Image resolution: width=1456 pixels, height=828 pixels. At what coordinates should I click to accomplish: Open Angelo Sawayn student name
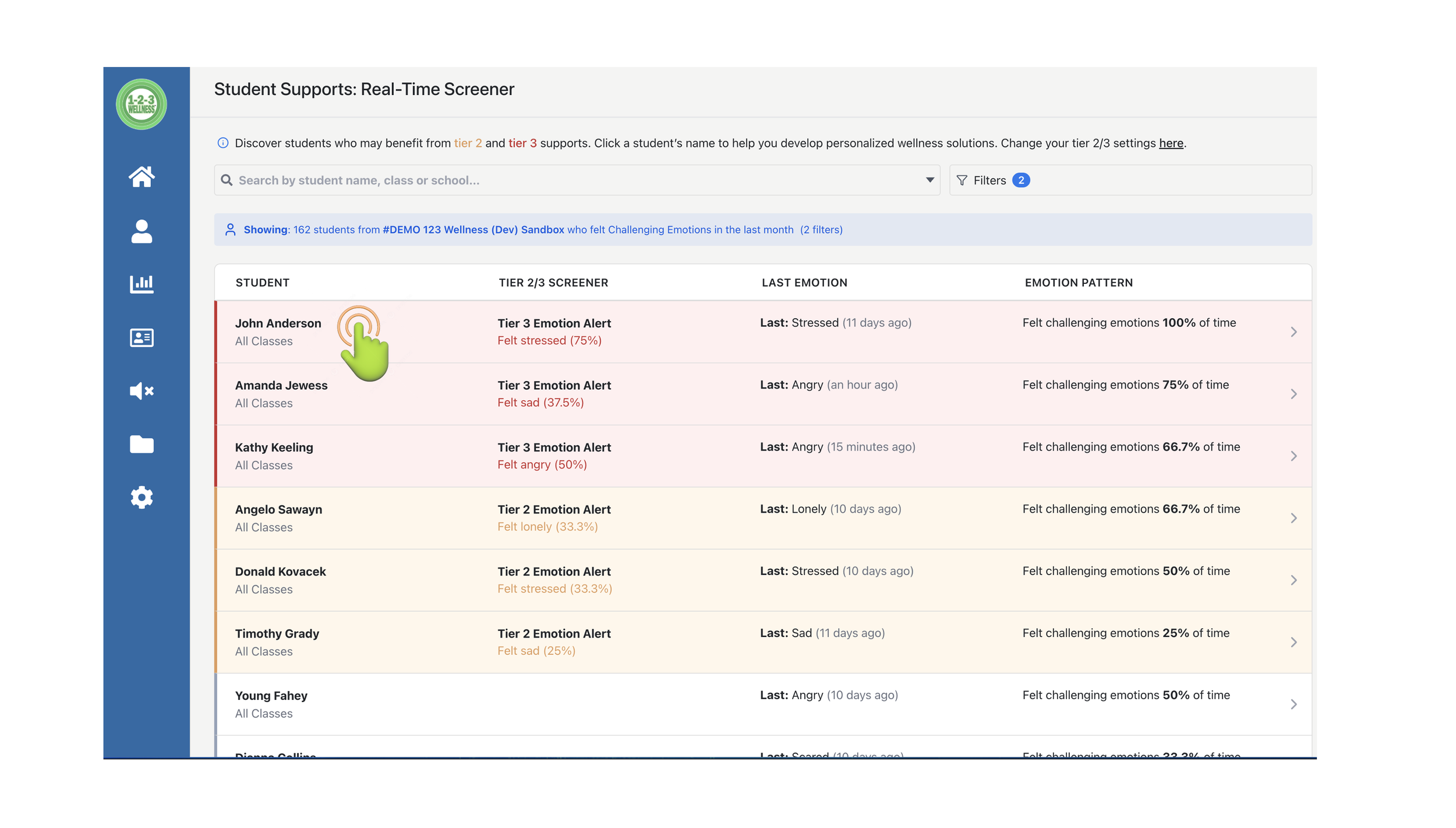click(278, 509)
